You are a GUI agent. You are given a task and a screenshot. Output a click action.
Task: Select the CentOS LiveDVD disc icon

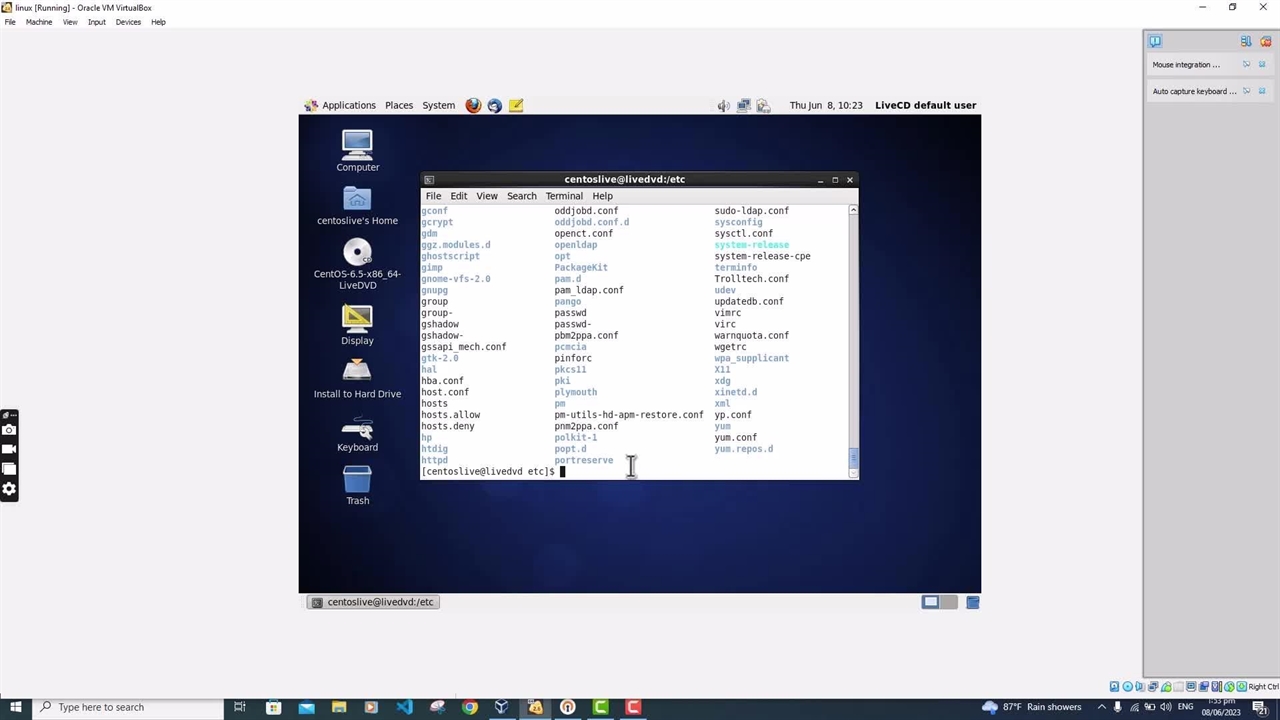(357, 253)
